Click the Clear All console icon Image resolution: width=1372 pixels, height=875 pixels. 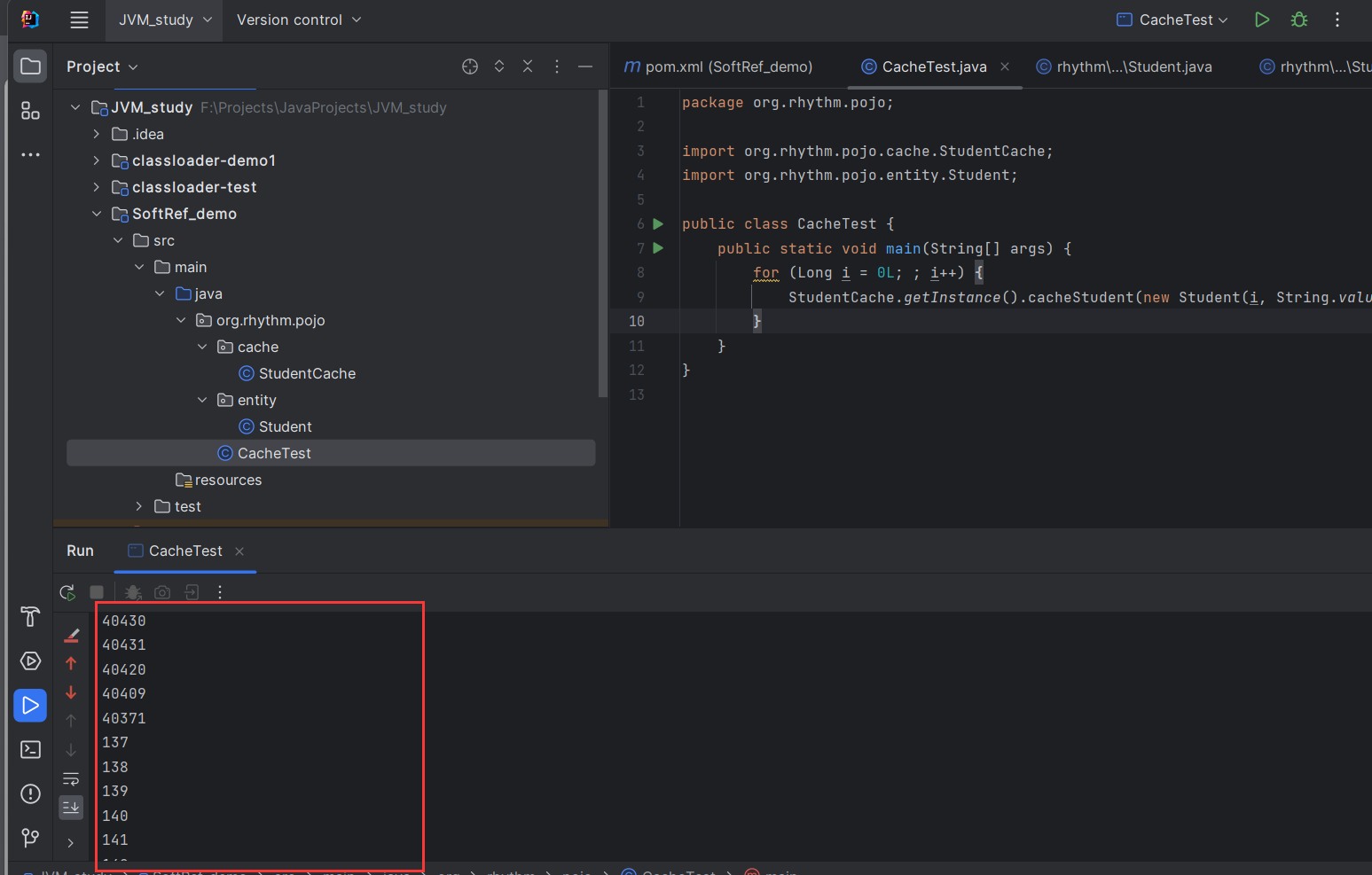(72, 635)
